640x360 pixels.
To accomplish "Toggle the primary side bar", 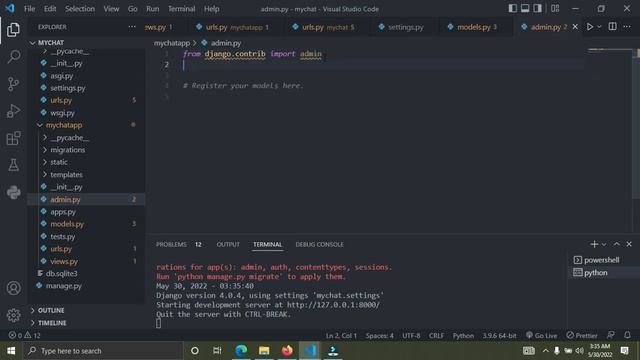I will (x=513, y=8).
